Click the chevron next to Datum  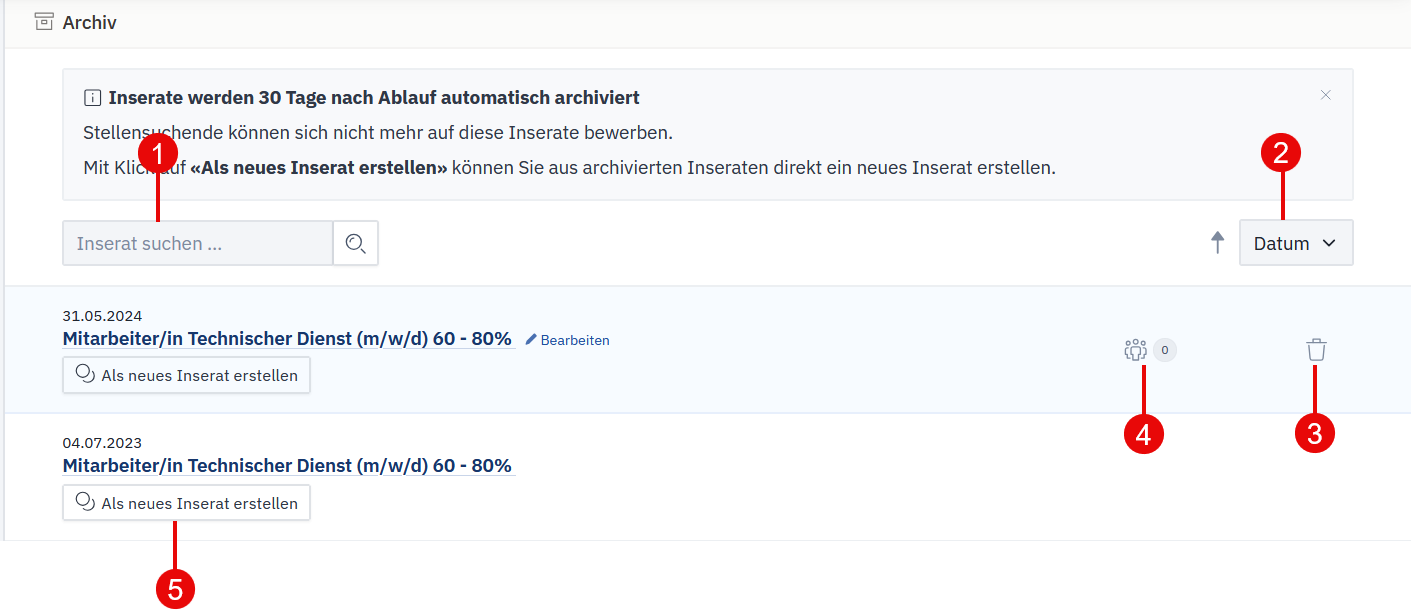[1329, 243]
